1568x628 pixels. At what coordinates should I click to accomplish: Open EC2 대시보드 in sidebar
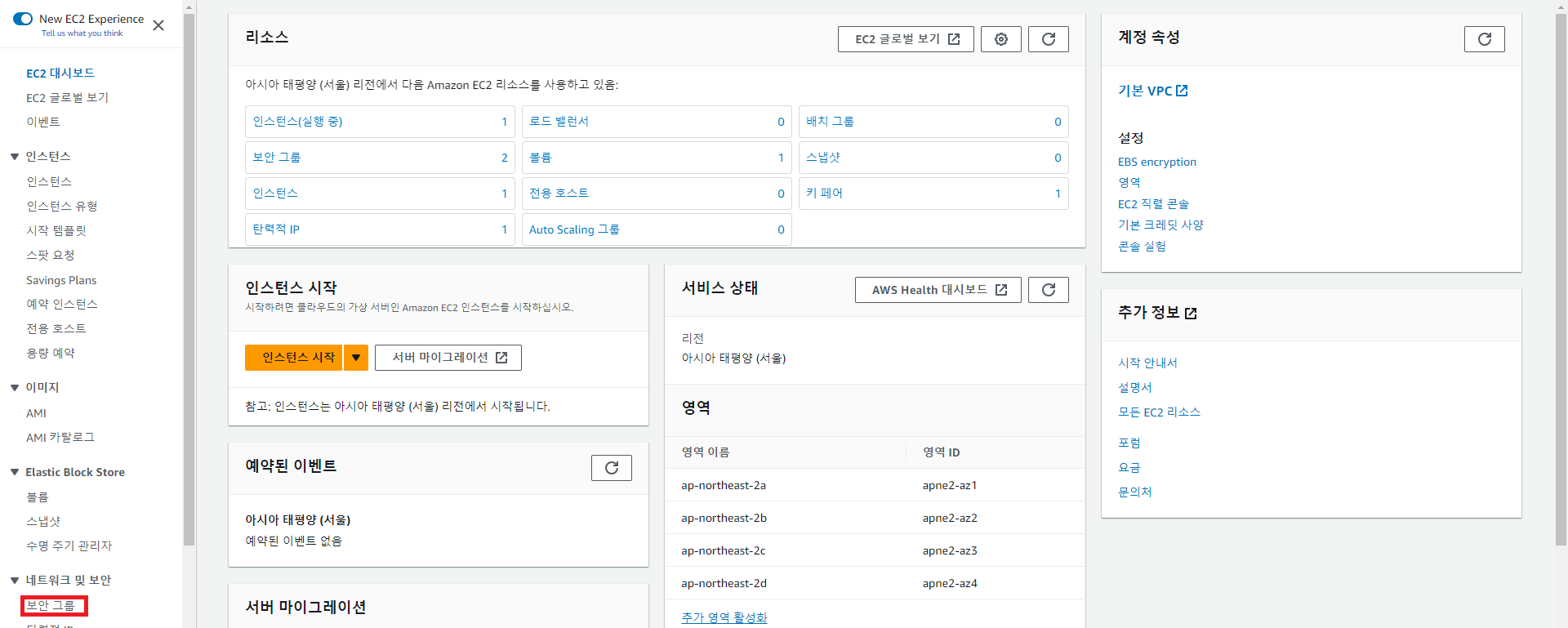(x=60, y=73)
